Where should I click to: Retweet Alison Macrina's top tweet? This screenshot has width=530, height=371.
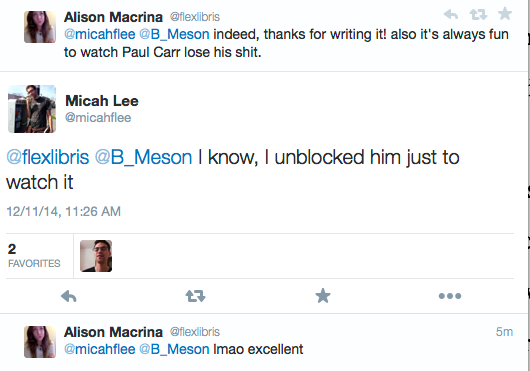(x=478, y=14)
